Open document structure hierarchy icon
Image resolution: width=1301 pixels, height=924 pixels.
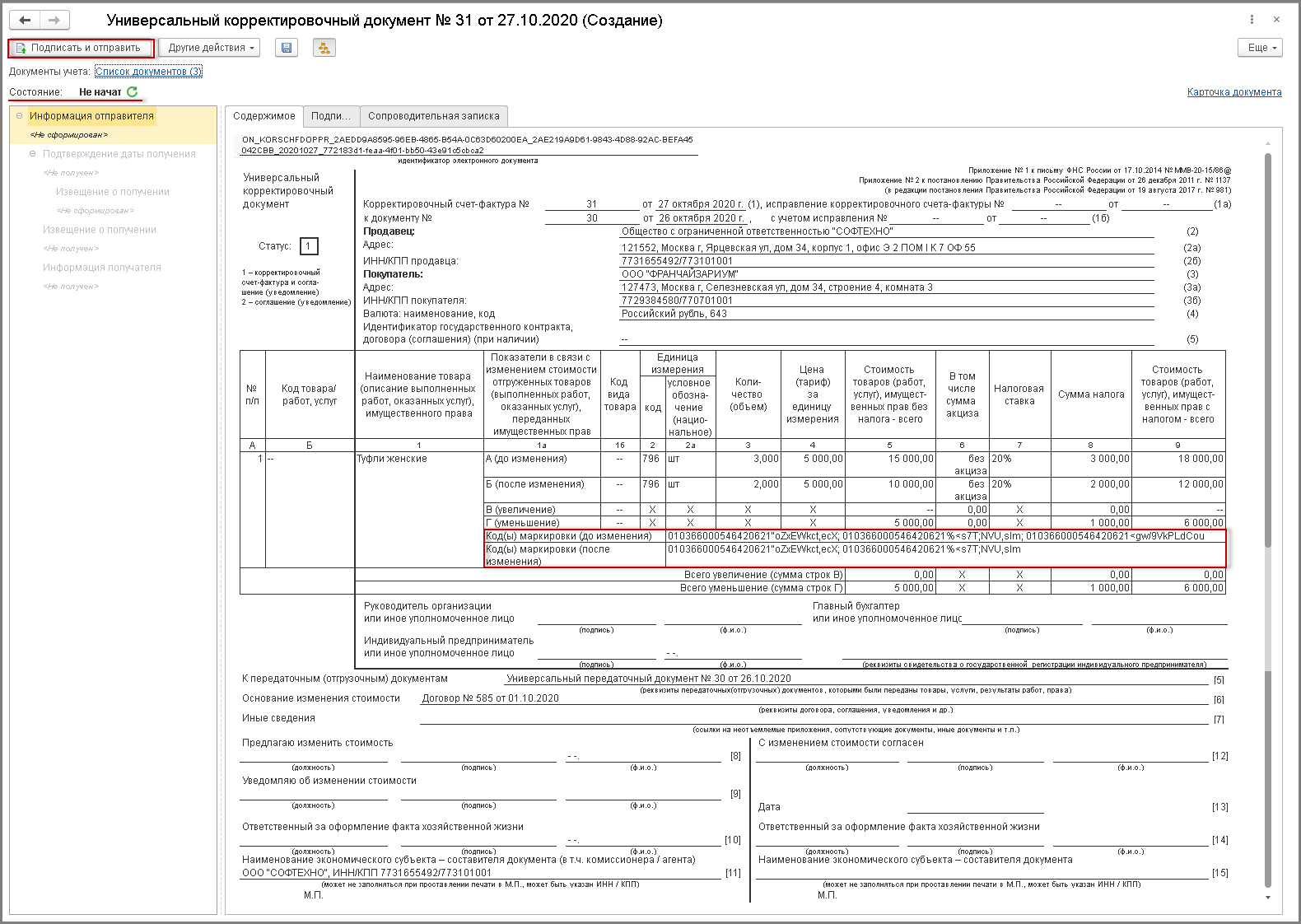click(x=324, y=48)
